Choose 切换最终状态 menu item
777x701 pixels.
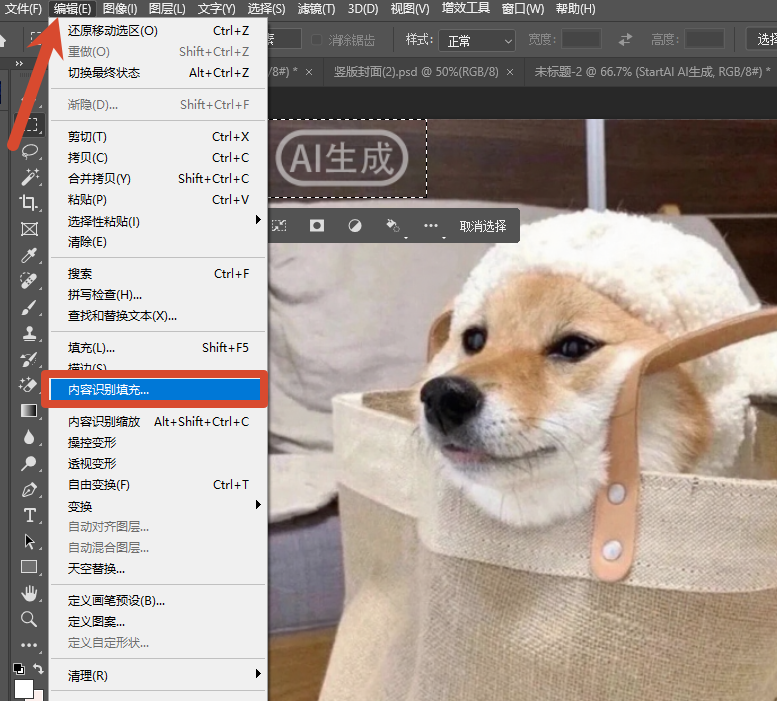click(158, 73)
